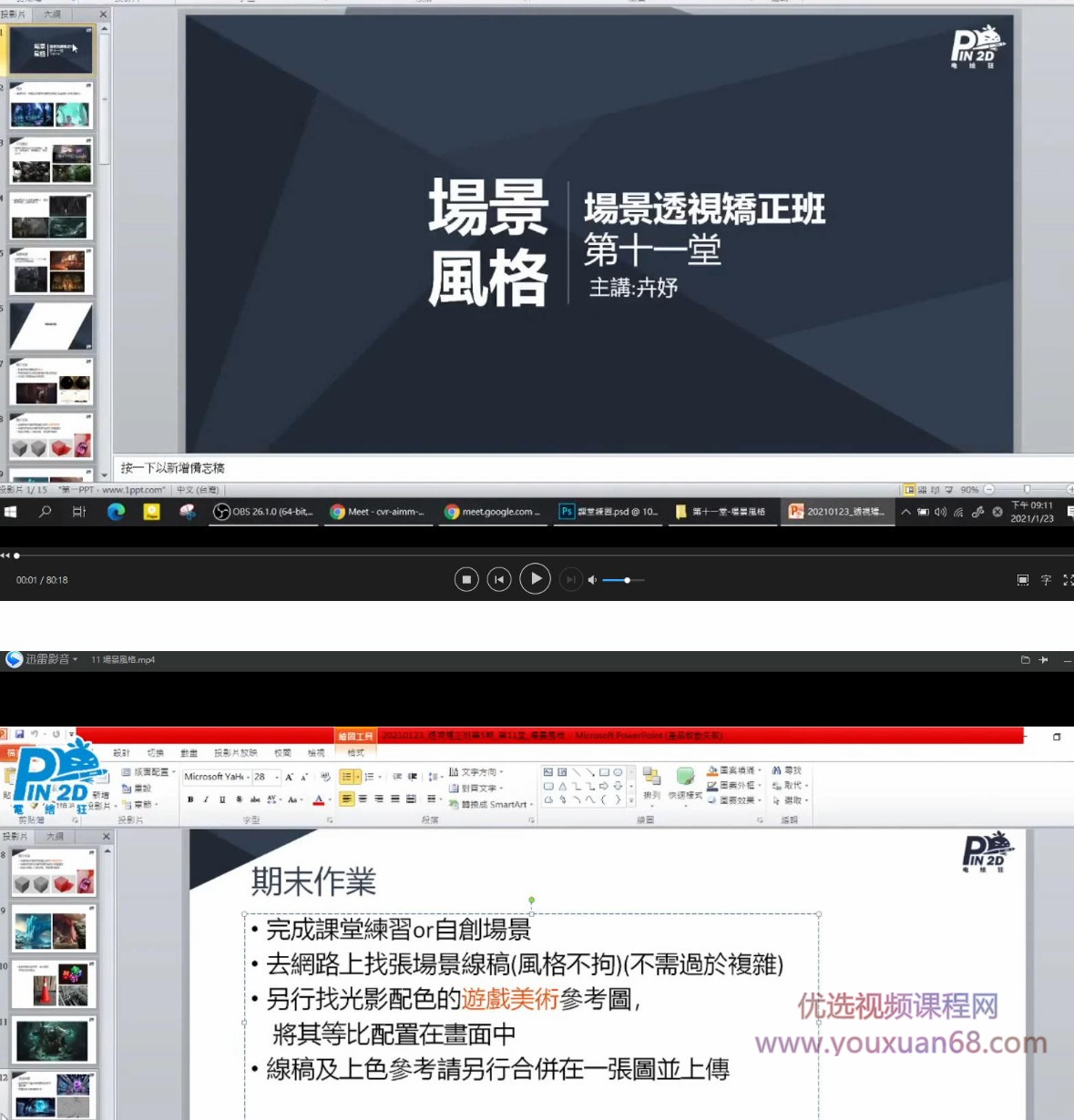Align text left in paragraph group
The image size is (1074, 1120).
tap(347, 799)
